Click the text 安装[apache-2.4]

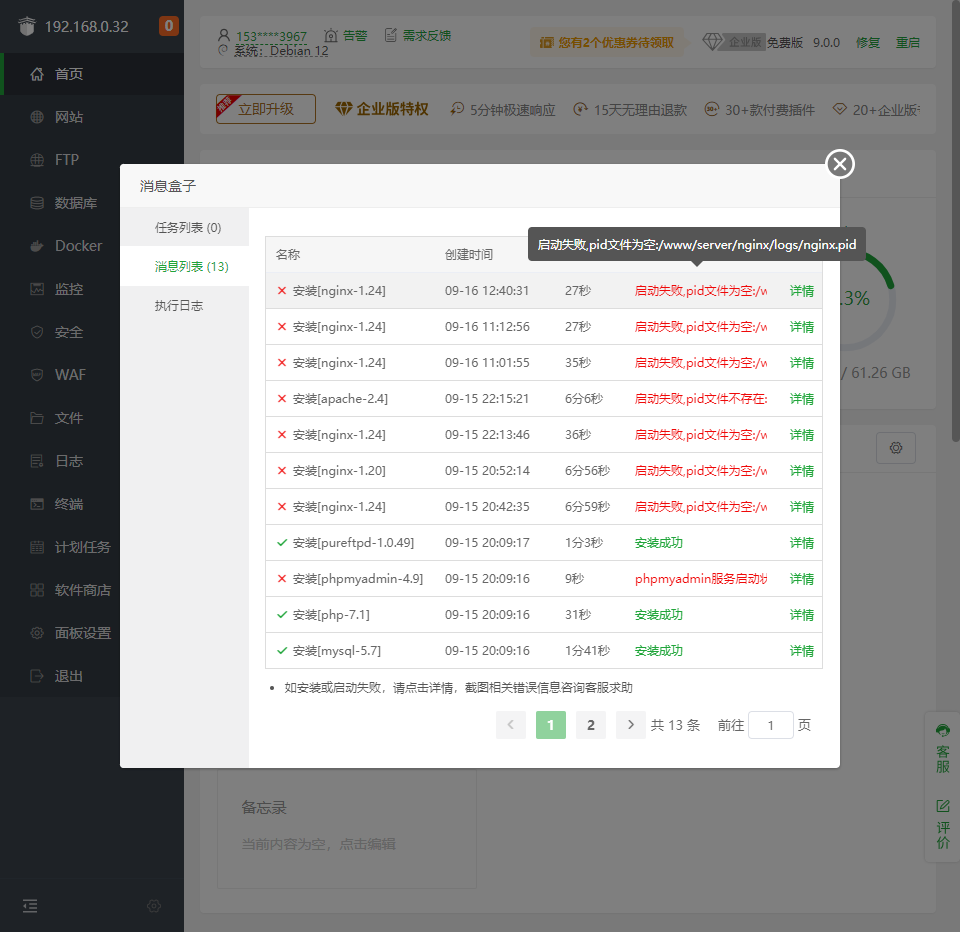pos(340,399)
